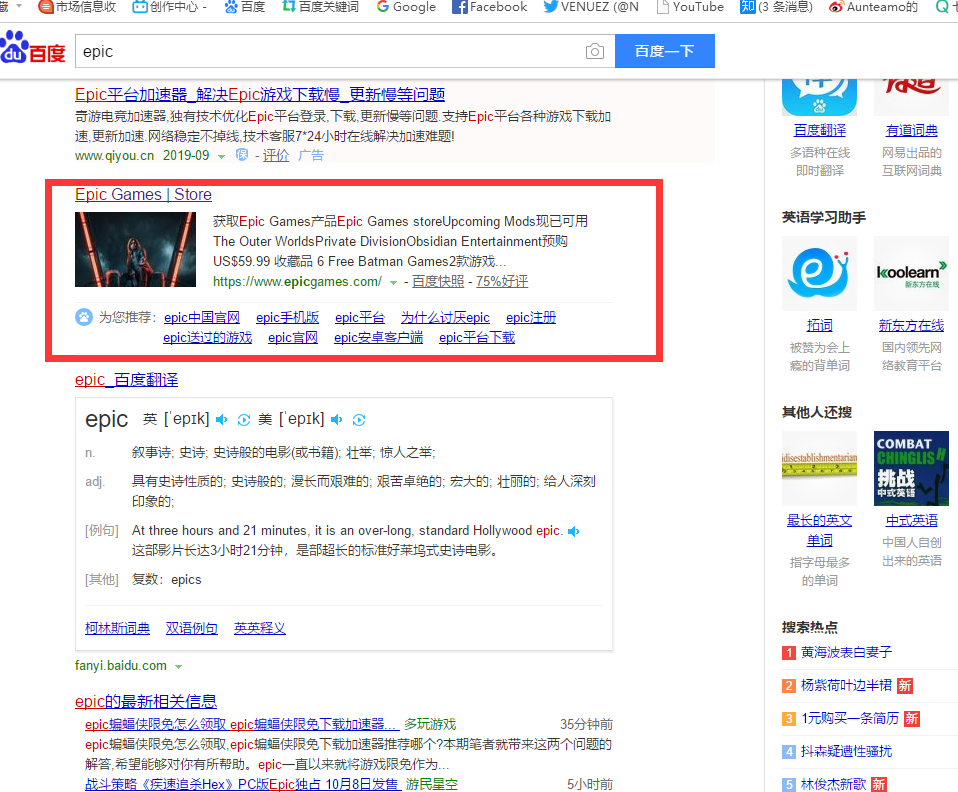Open the Facebook bookmark

(490, 7)
